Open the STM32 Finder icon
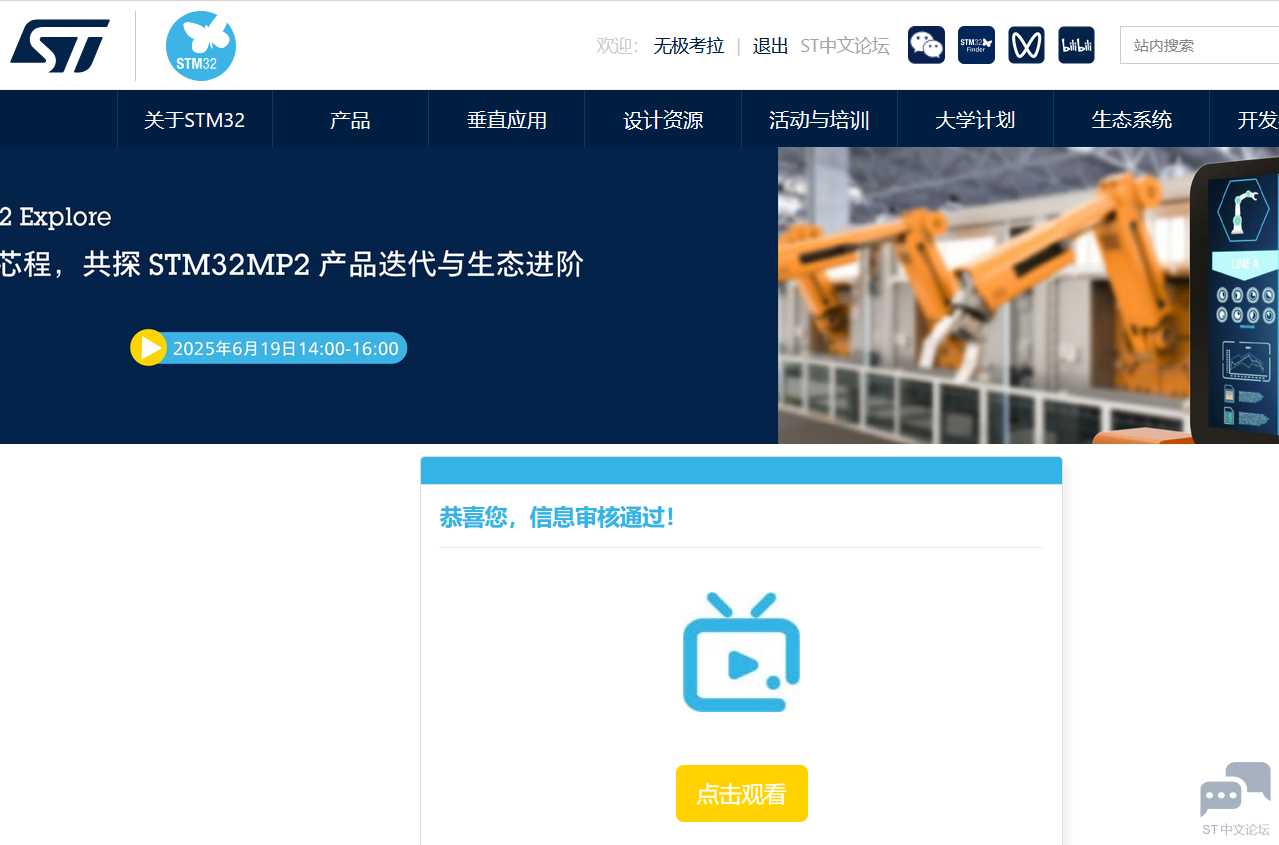This screenshot has height=845, width=1279. pyautogui.click(x=976, y=45)
